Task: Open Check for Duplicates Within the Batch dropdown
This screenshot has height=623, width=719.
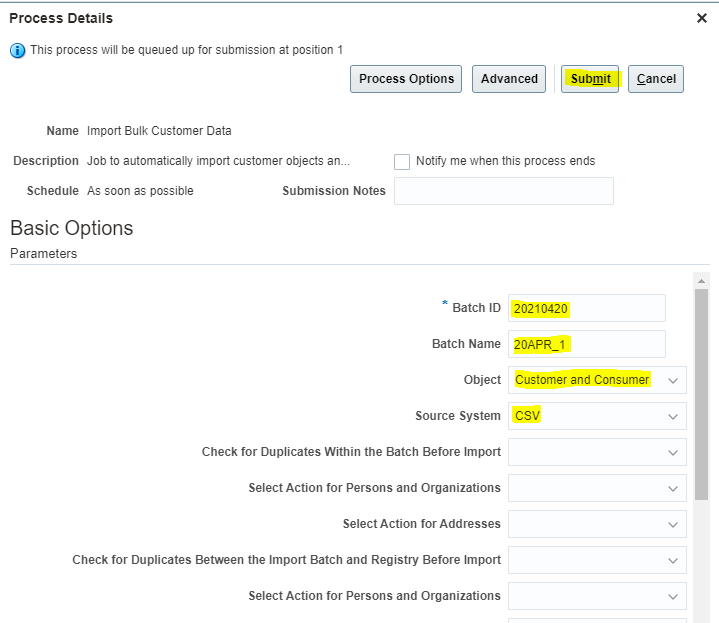Action: click(597, 452)
